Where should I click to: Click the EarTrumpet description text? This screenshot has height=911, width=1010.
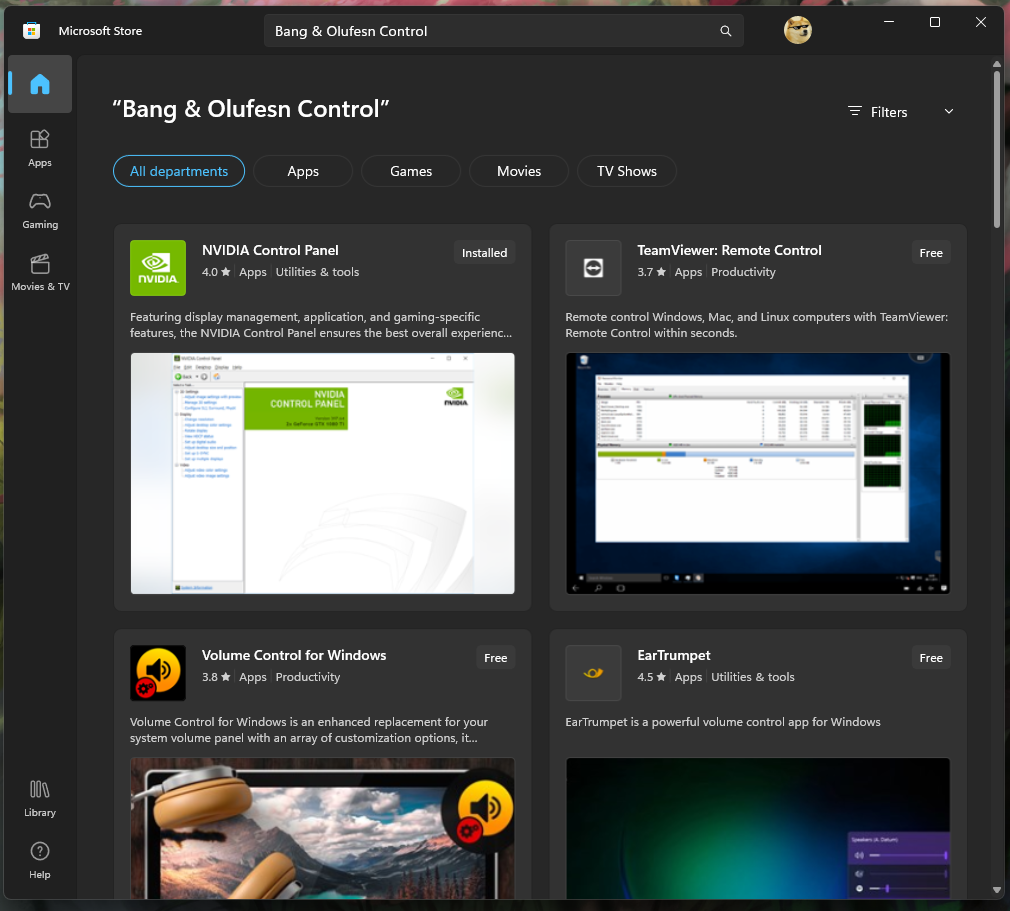[723, 722]
